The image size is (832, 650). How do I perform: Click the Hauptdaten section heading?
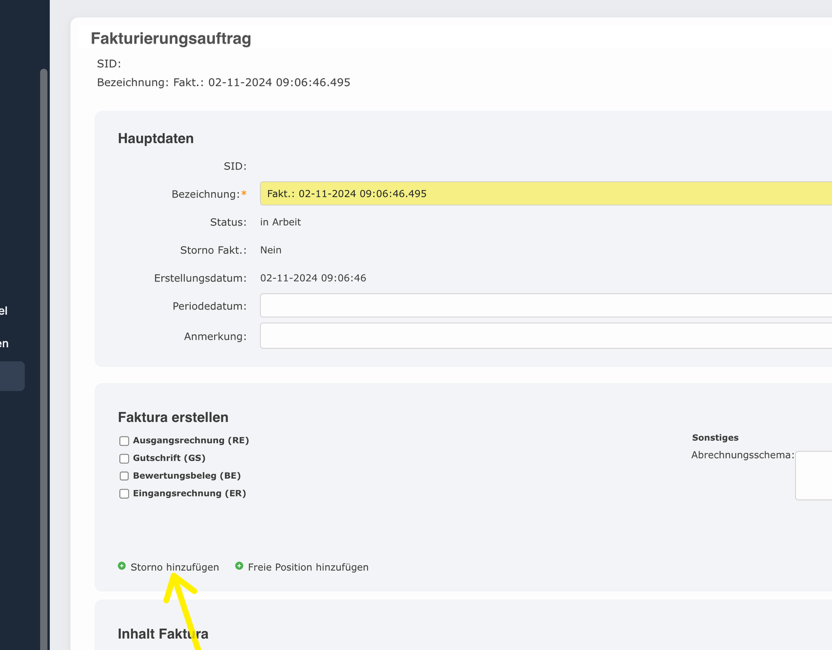pyautogui.click(x=155, y=138)
